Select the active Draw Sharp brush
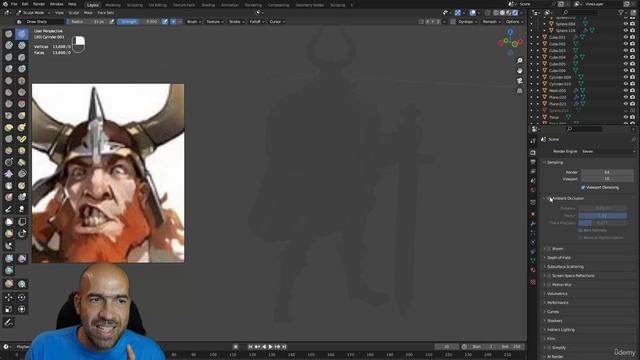This screenshot has height=360, width=640. click(x=22, y=34)
